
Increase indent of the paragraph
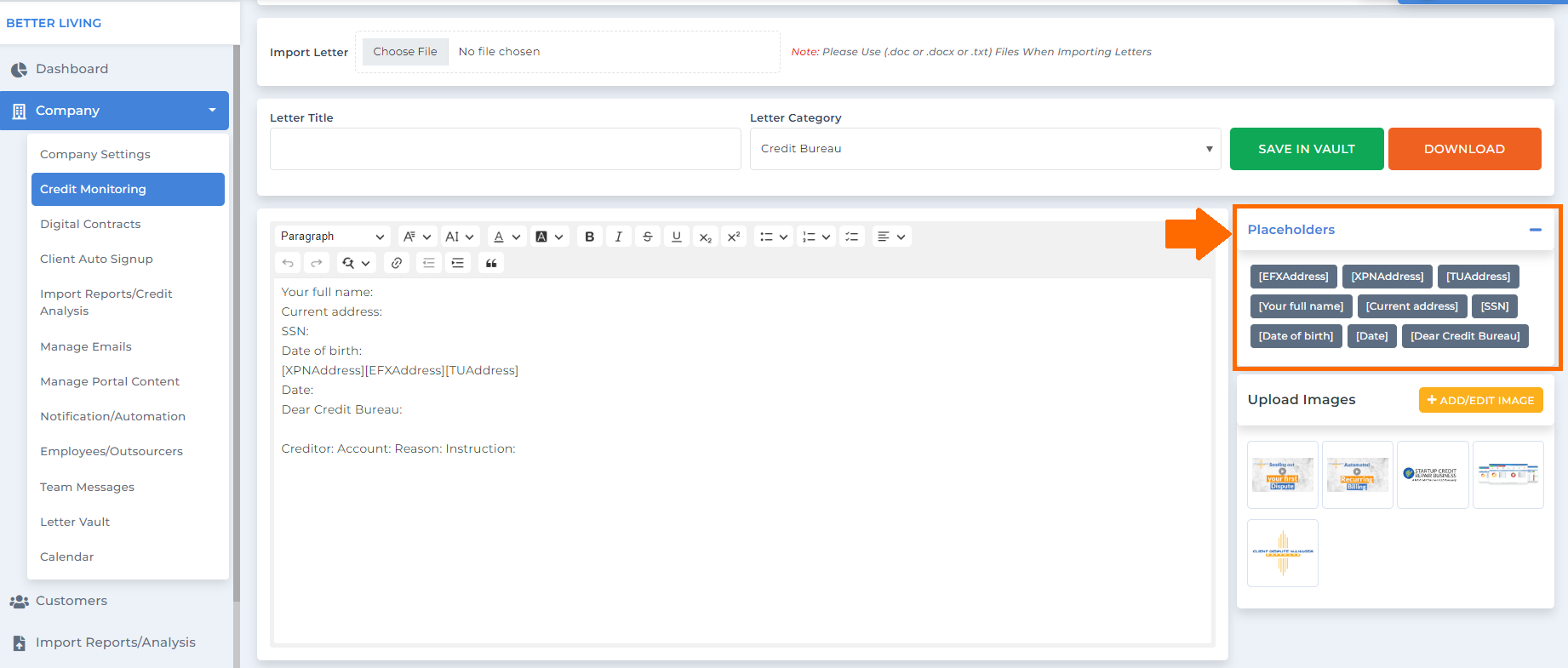click(x=458, y=263)
